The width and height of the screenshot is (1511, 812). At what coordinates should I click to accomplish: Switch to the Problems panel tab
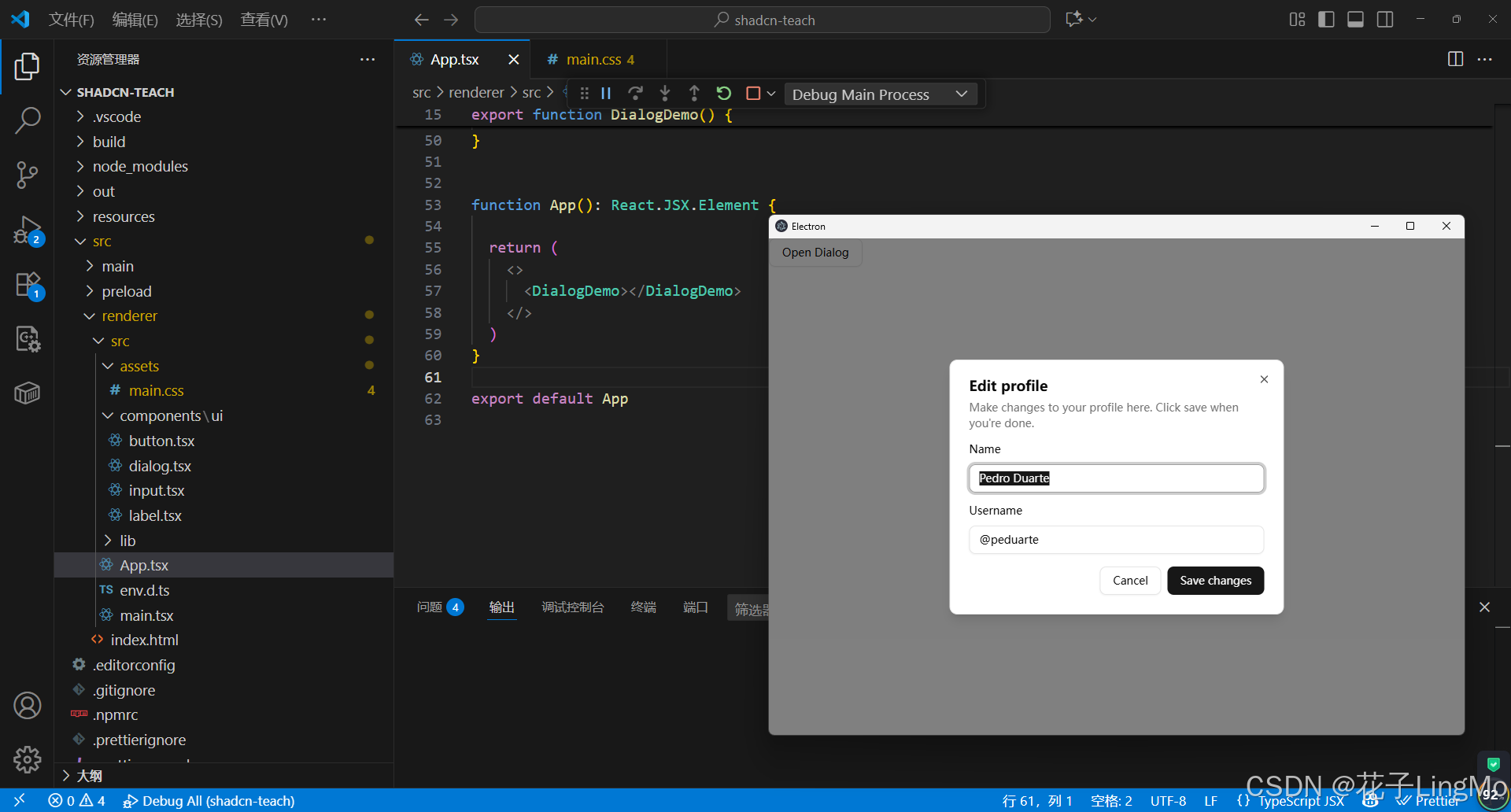440,607
